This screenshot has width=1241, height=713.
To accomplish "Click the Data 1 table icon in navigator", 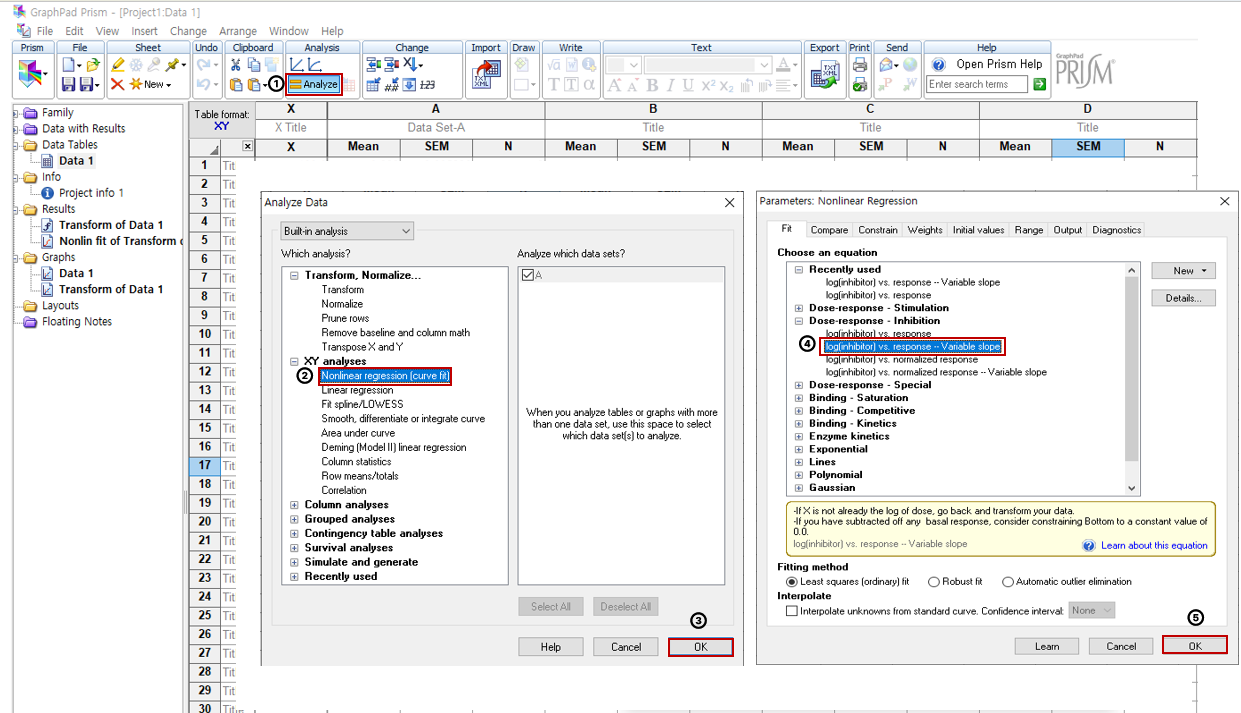I will point(48,160).
